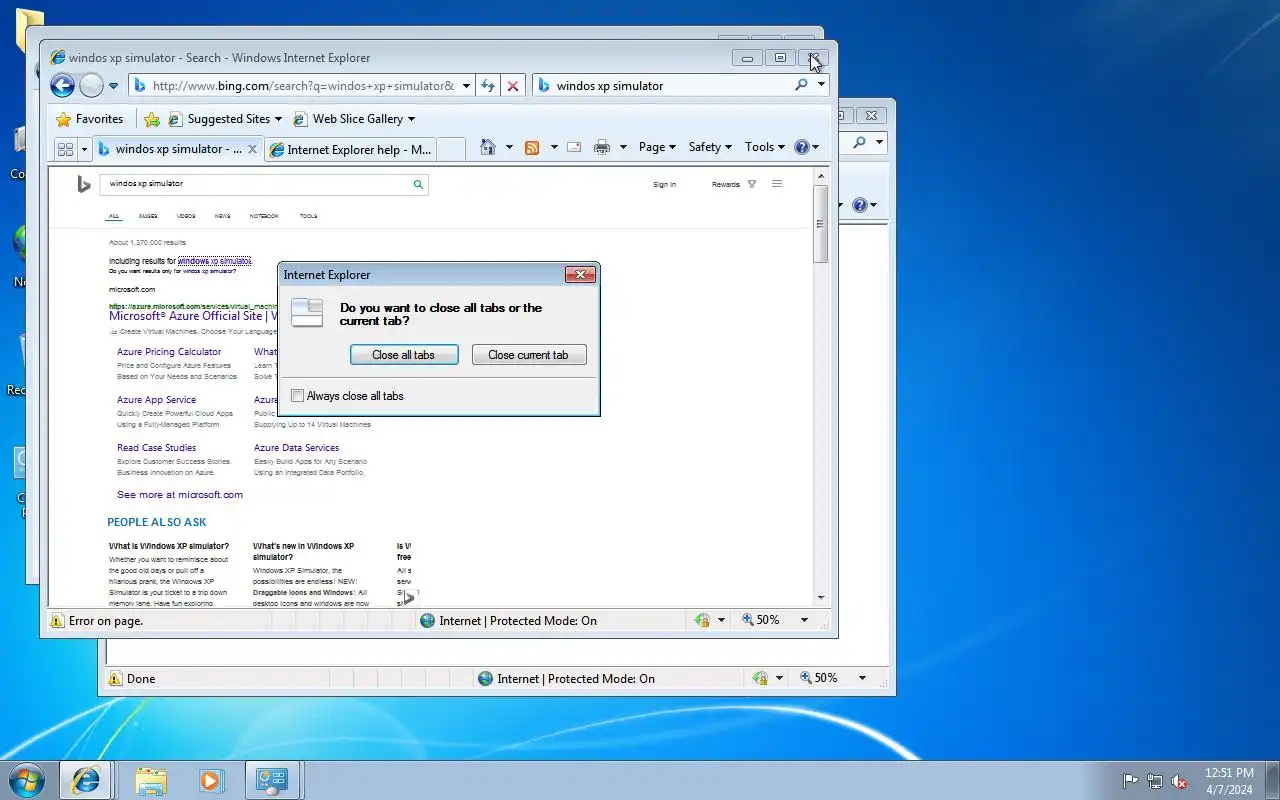Click the Home icon in the command bar
This screenshot has width=1280, height=800.
click(488, 147)
